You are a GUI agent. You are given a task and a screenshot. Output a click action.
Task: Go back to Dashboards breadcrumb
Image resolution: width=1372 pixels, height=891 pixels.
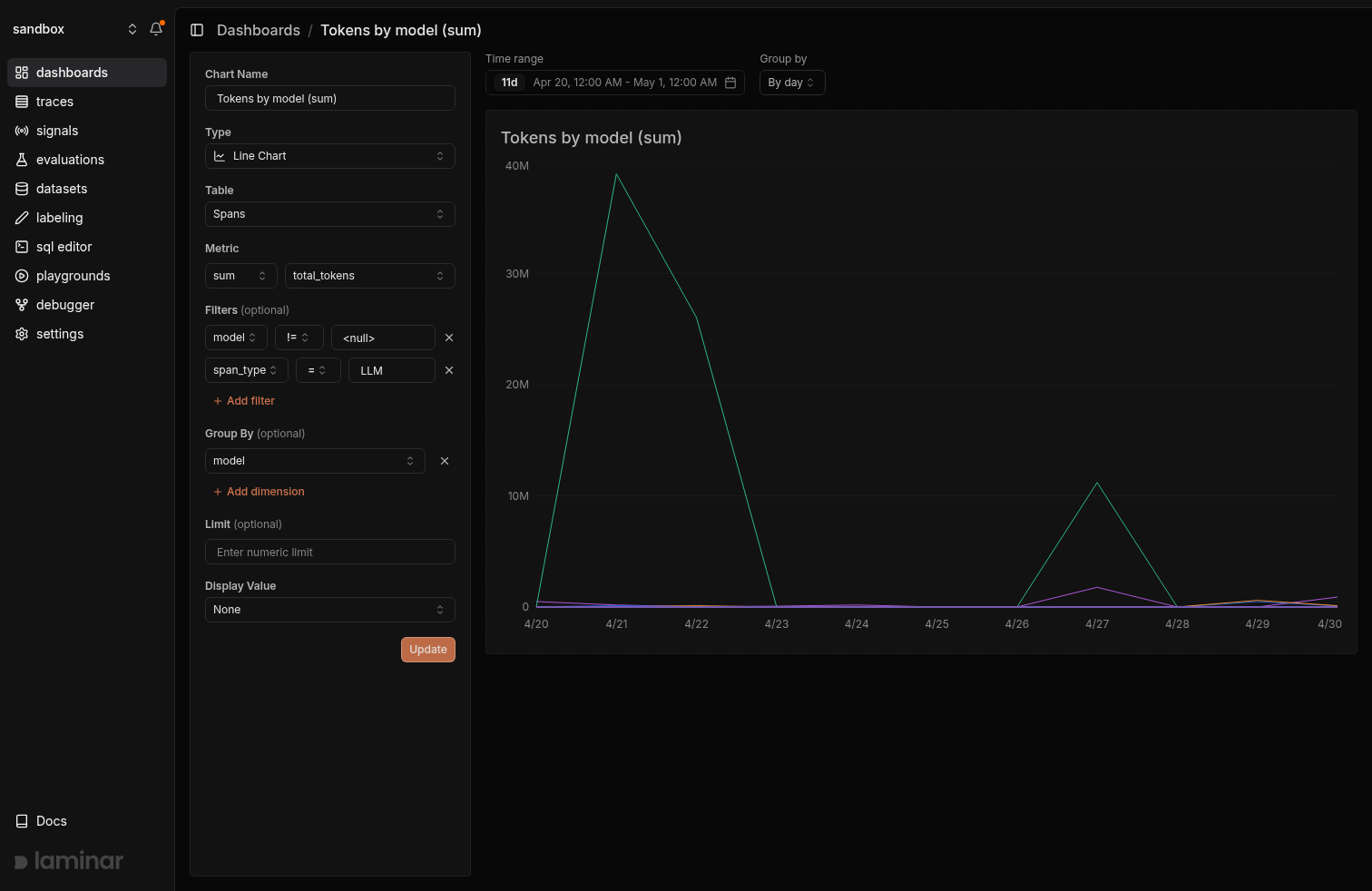click(259, 30)
